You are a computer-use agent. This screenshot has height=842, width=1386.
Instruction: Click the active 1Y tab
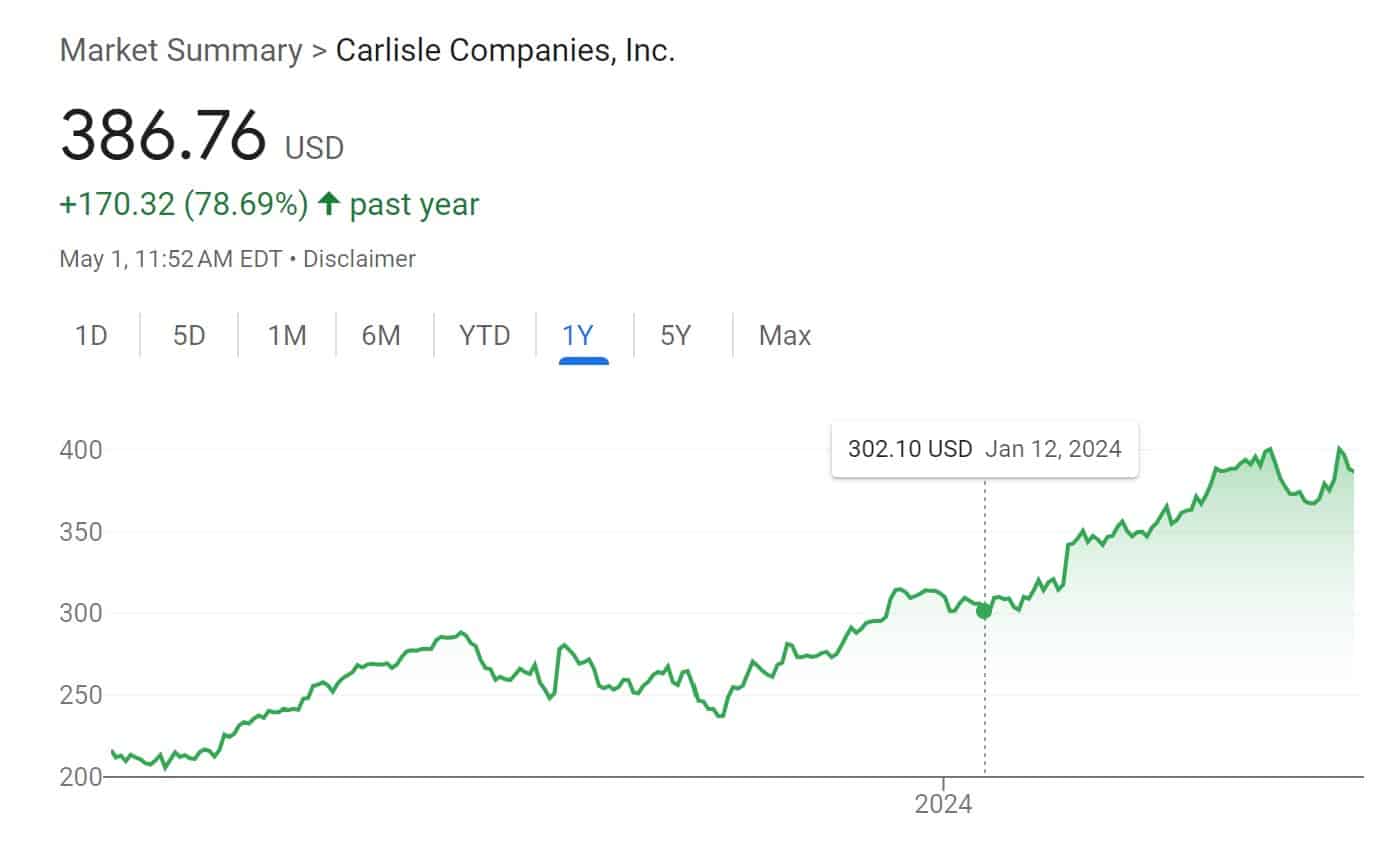[x=579, y=335]
